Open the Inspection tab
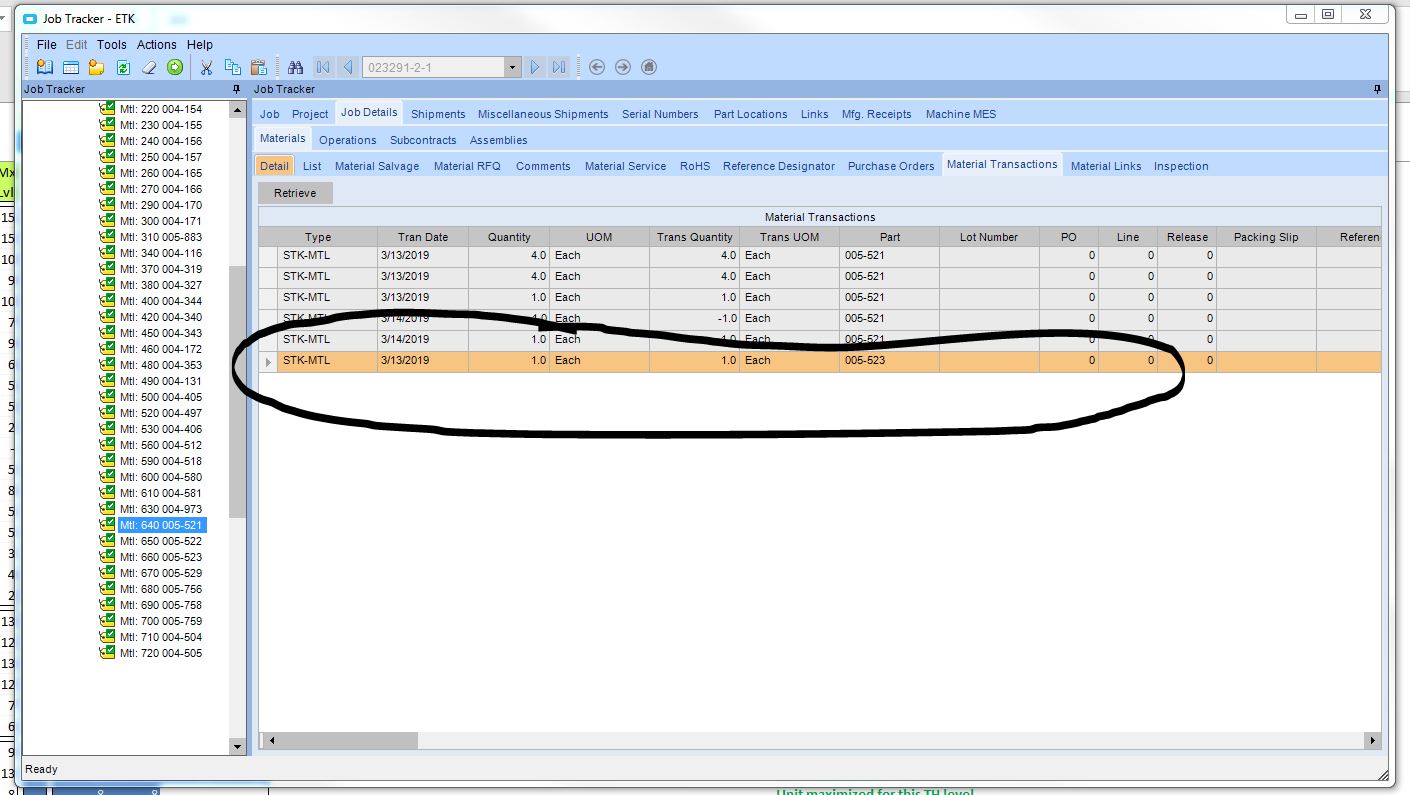 point(1181,166)
